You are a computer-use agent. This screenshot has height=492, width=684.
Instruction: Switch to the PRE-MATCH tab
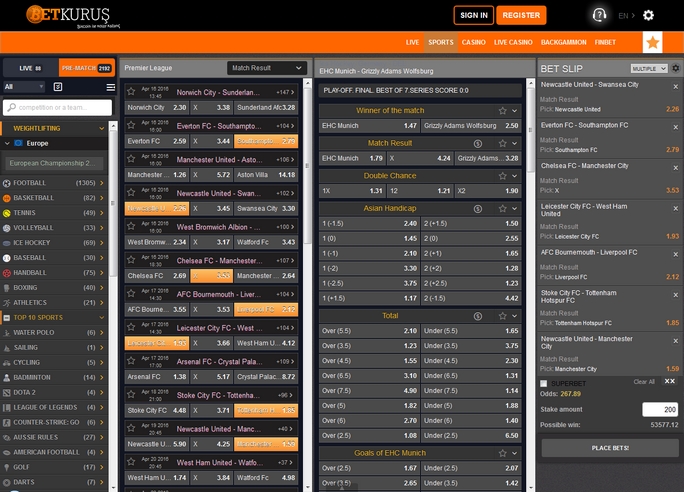pos(87,68)
